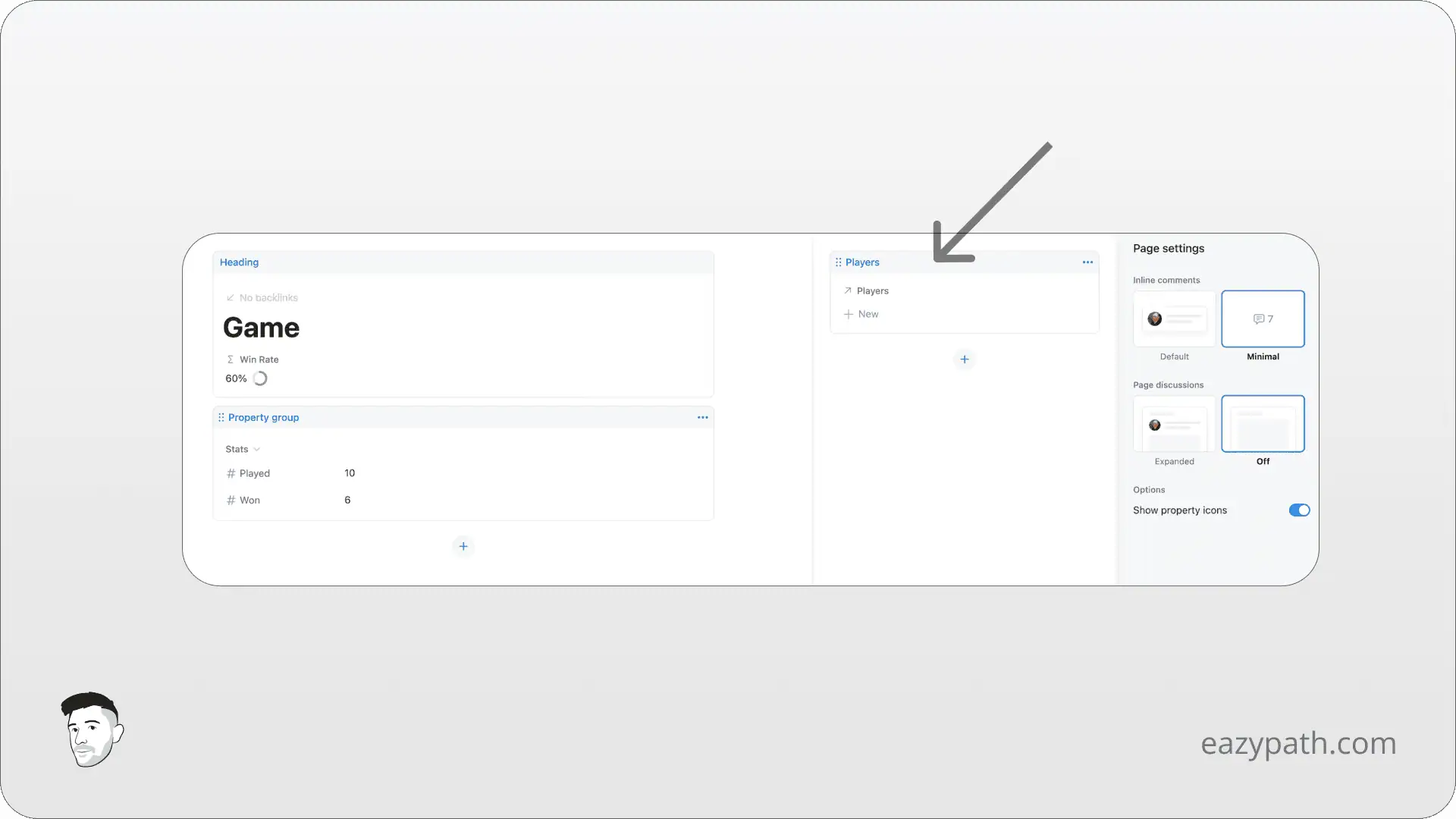Click the number icon beside Played
1456x819 pixels.
[x=231, y=472]
